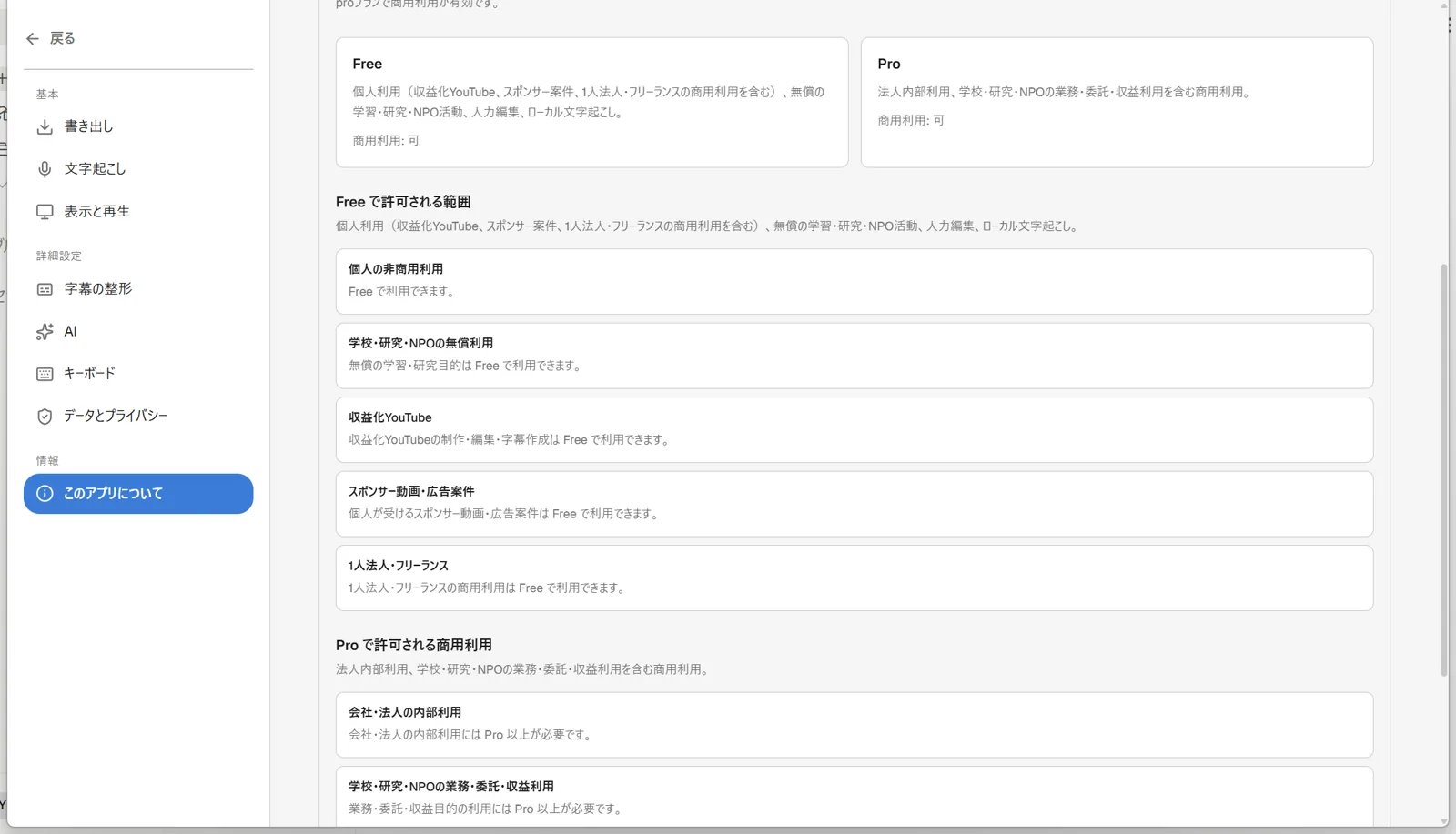Image resolution: width=1456 pixels, height=834 pixels.
Task: Click the subtitle icon for 字幕の整形
Action: 45,289
